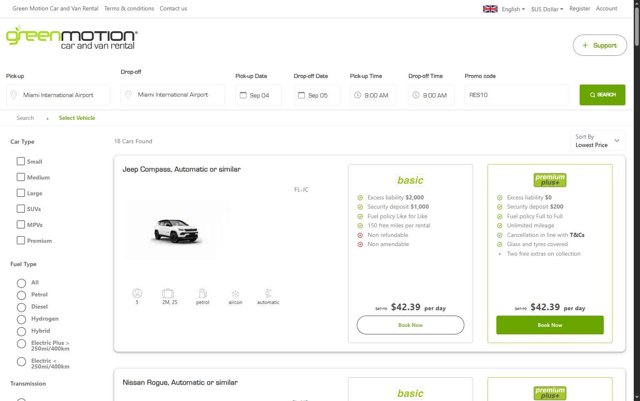This screenshot has height=401, width=640.
Task: Tick the MPVs checkbox
Action: coord(21,225)
